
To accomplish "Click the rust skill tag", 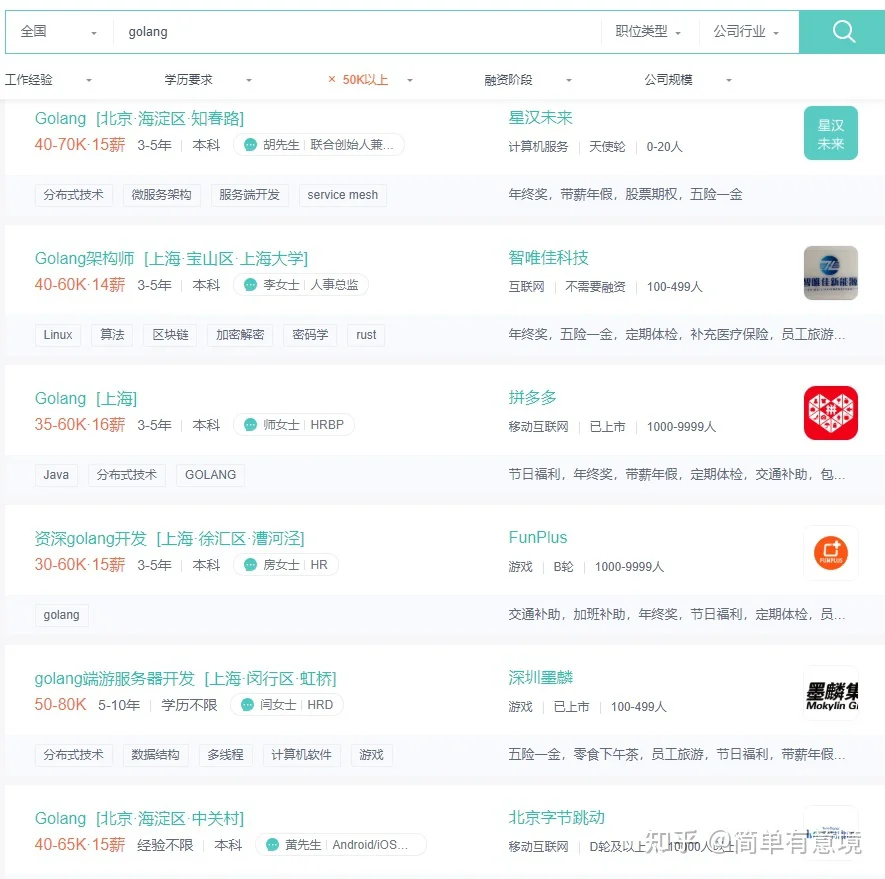I will tap(366, 335).
